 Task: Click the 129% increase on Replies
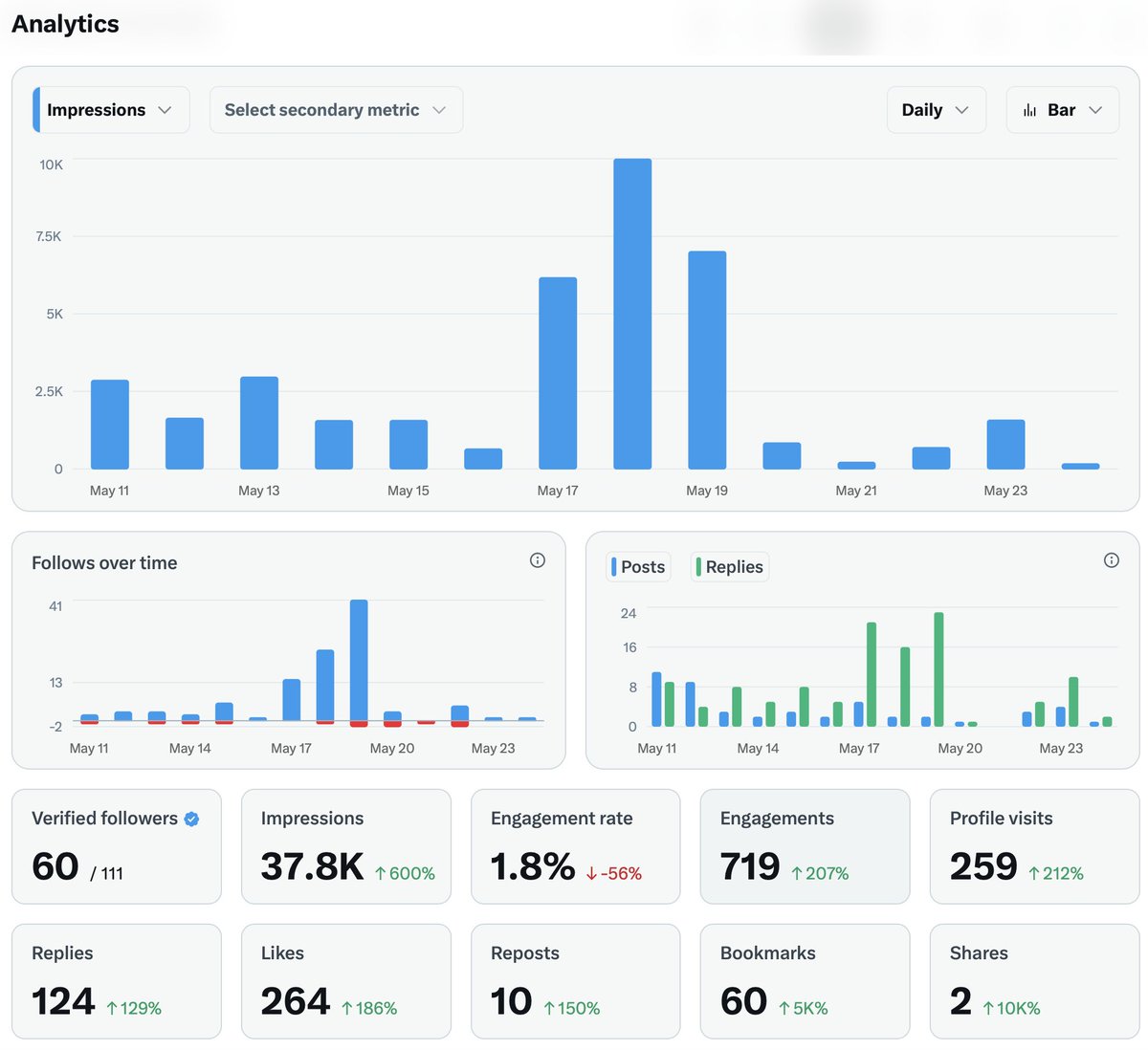134,1008
